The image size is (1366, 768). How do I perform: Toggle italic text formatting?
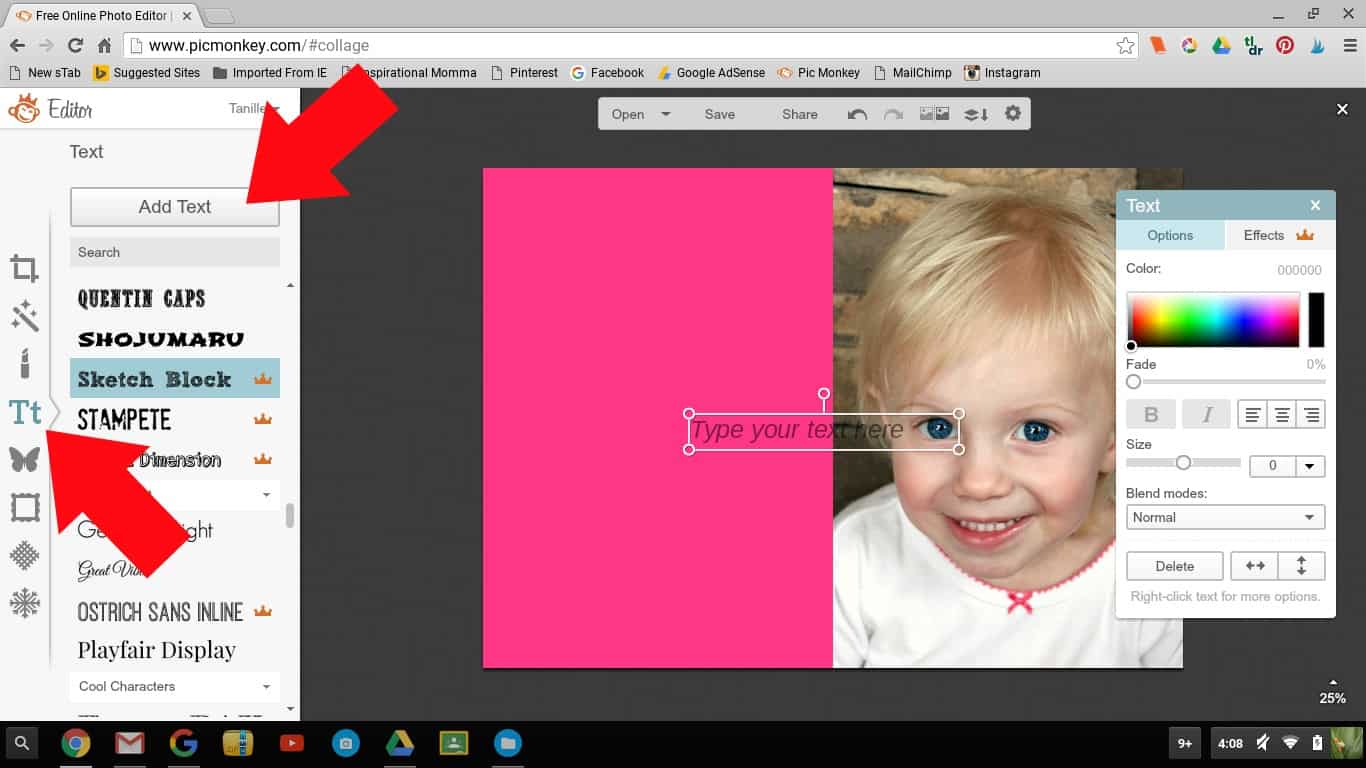1206,414
